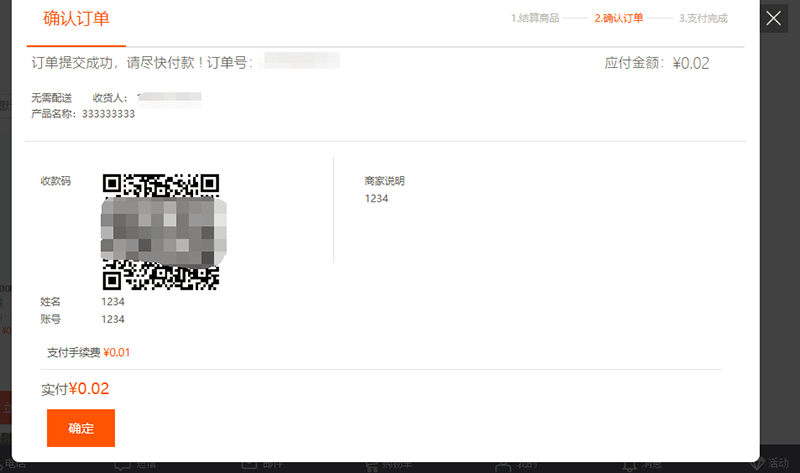Close the order confirmation dialog
Screen dimensions: 800x473
point(773,18)
